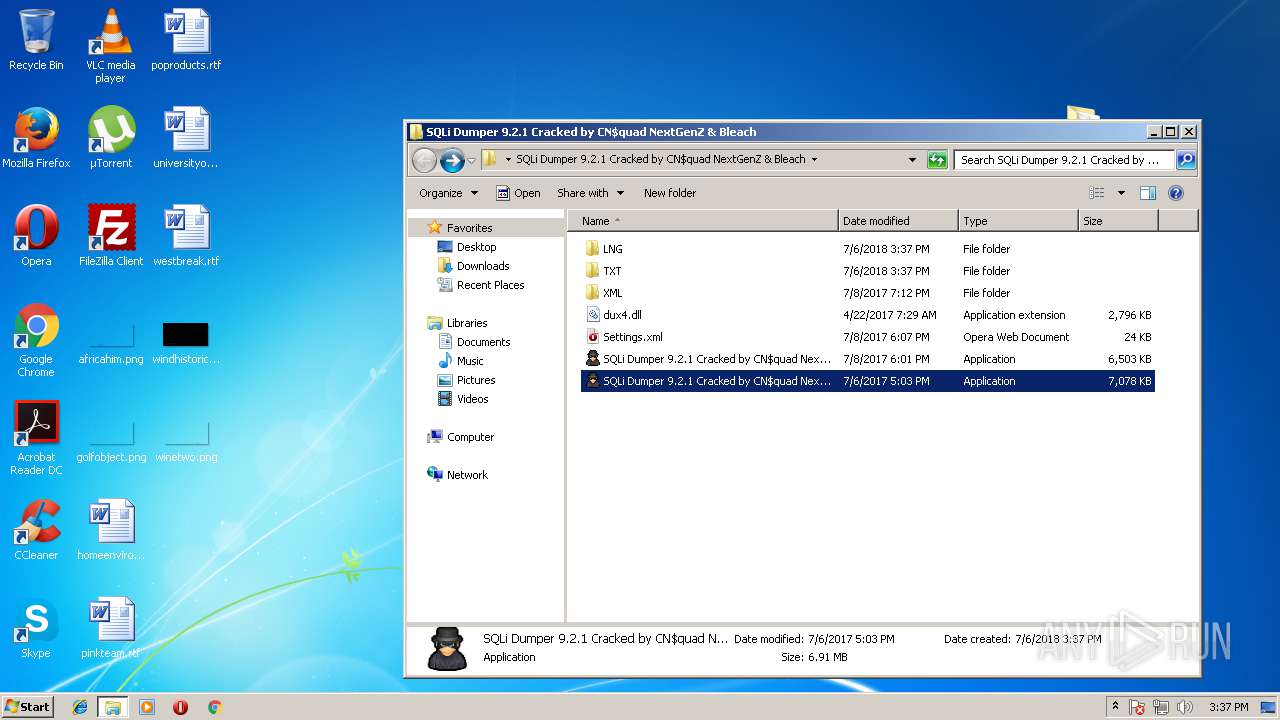
Task: Select poproducts.rtf desktop file
Action: [186, 40]
